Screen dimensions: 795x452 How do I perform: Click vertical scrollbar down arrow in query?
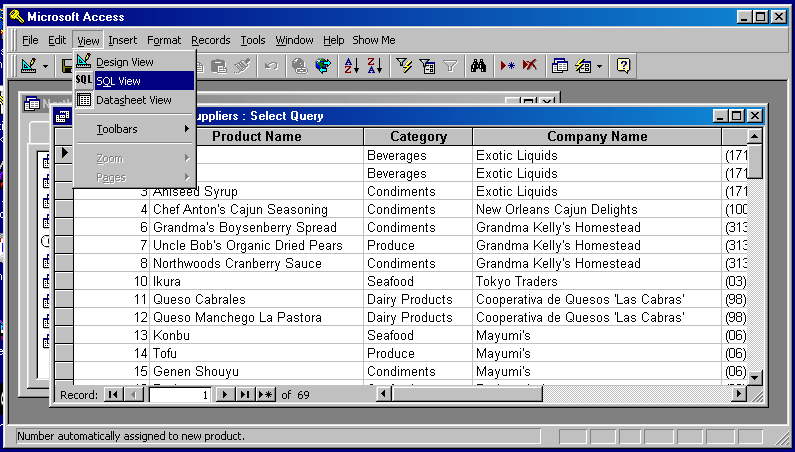(x=754, y=377)
